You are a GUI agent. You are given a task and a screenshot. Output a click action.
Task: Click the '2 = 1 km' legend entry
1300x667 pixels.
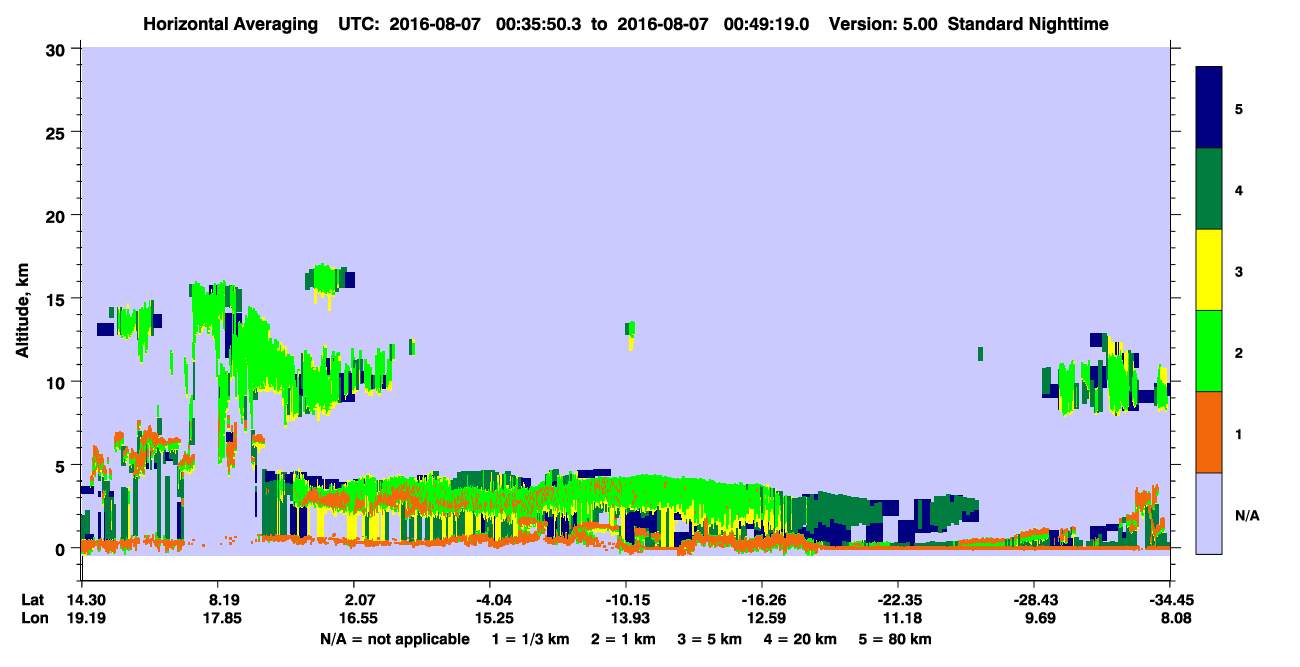(623, 639)
